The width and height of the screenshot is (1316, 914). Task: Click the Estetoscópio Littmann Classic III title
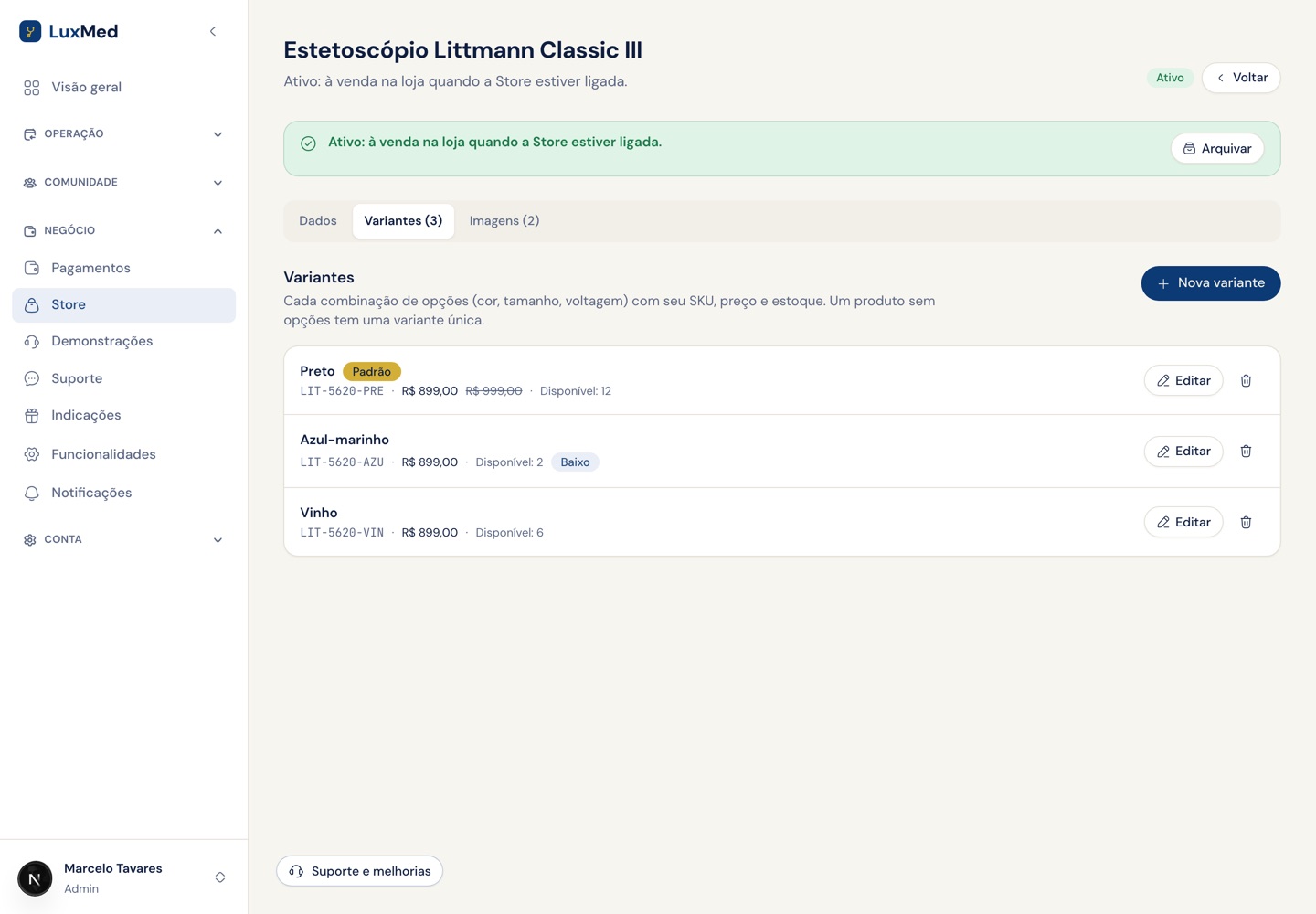(x=462, y=50)
